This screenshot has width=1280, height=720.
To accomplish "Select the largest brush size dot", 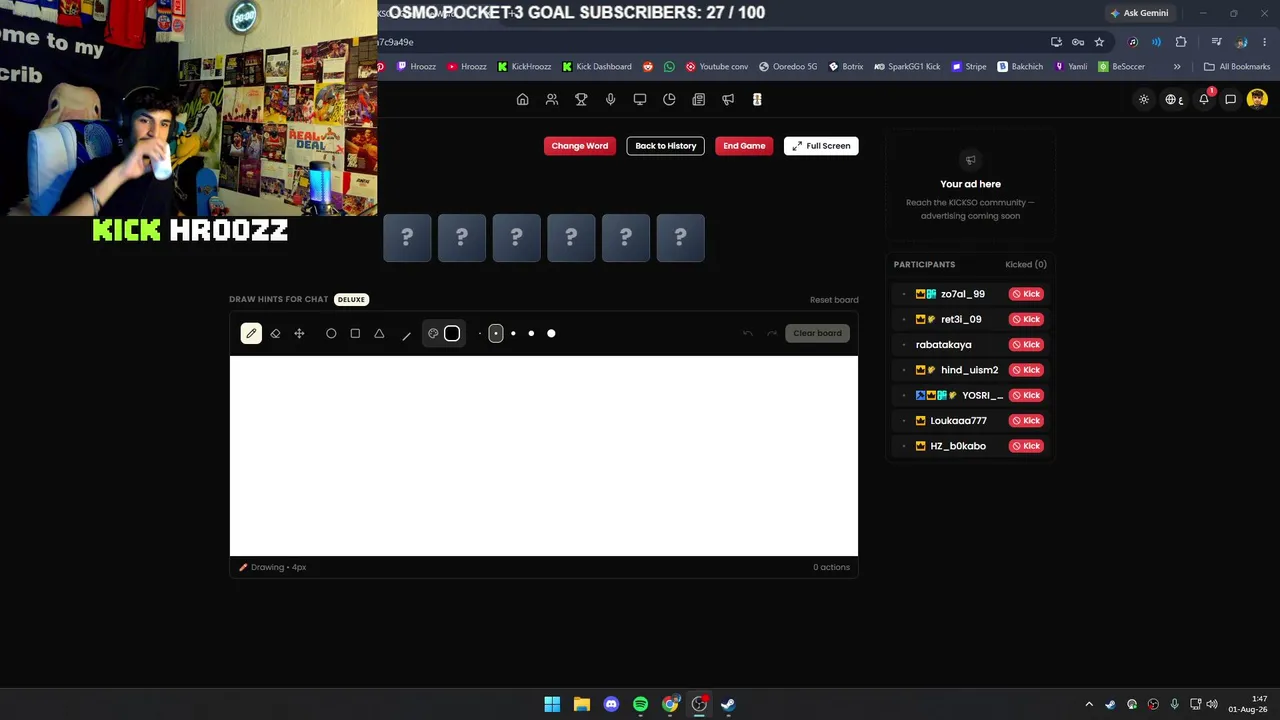I will click(551, 333).
